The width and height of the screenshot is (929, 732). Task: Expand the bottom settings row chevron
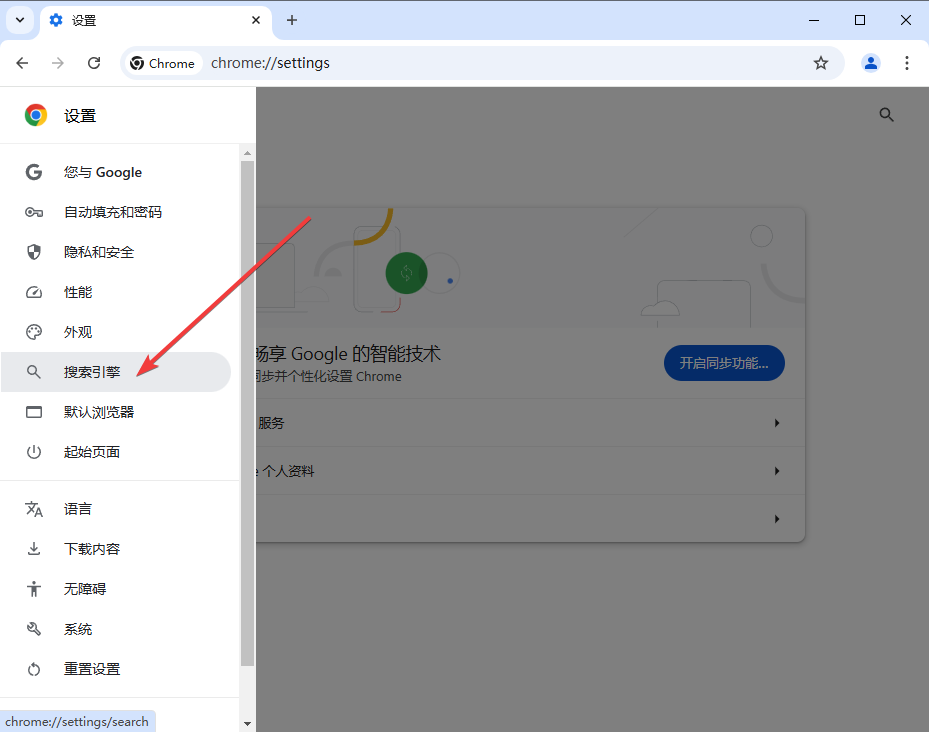777,518
